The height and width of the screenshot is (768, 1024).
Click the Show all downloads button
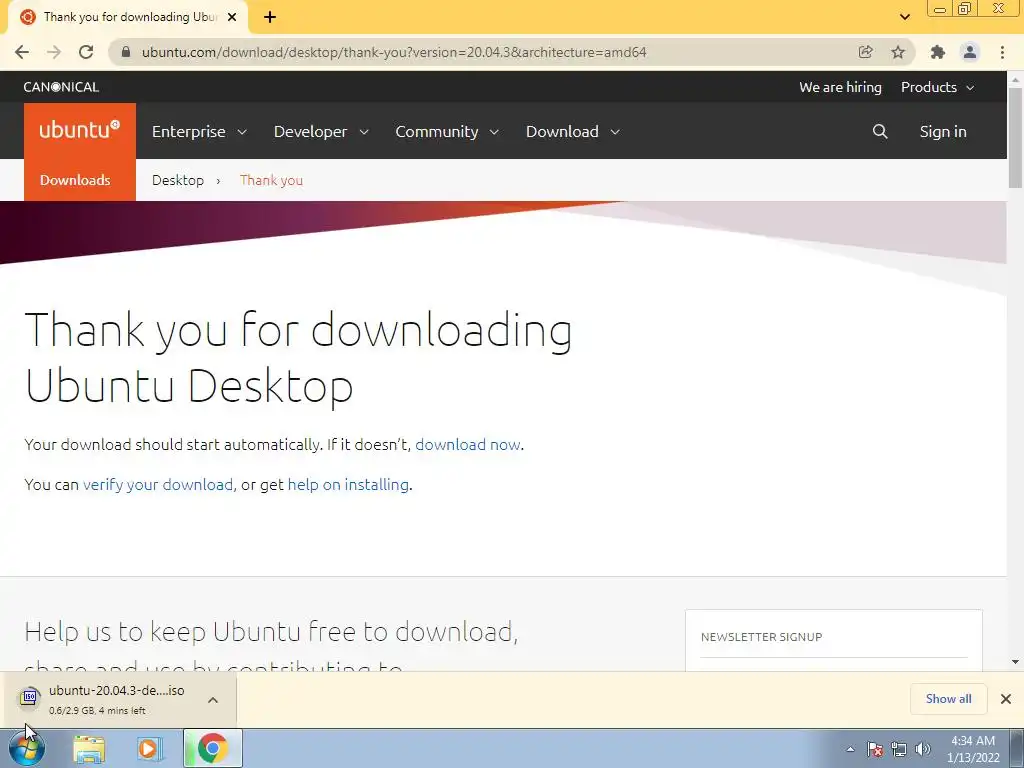pyautogui.click(x=948, y=699)
